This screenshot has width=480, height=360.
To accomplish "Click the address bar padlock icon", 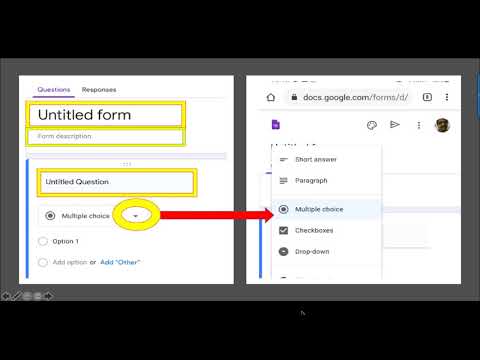I will tap(294, 97).
